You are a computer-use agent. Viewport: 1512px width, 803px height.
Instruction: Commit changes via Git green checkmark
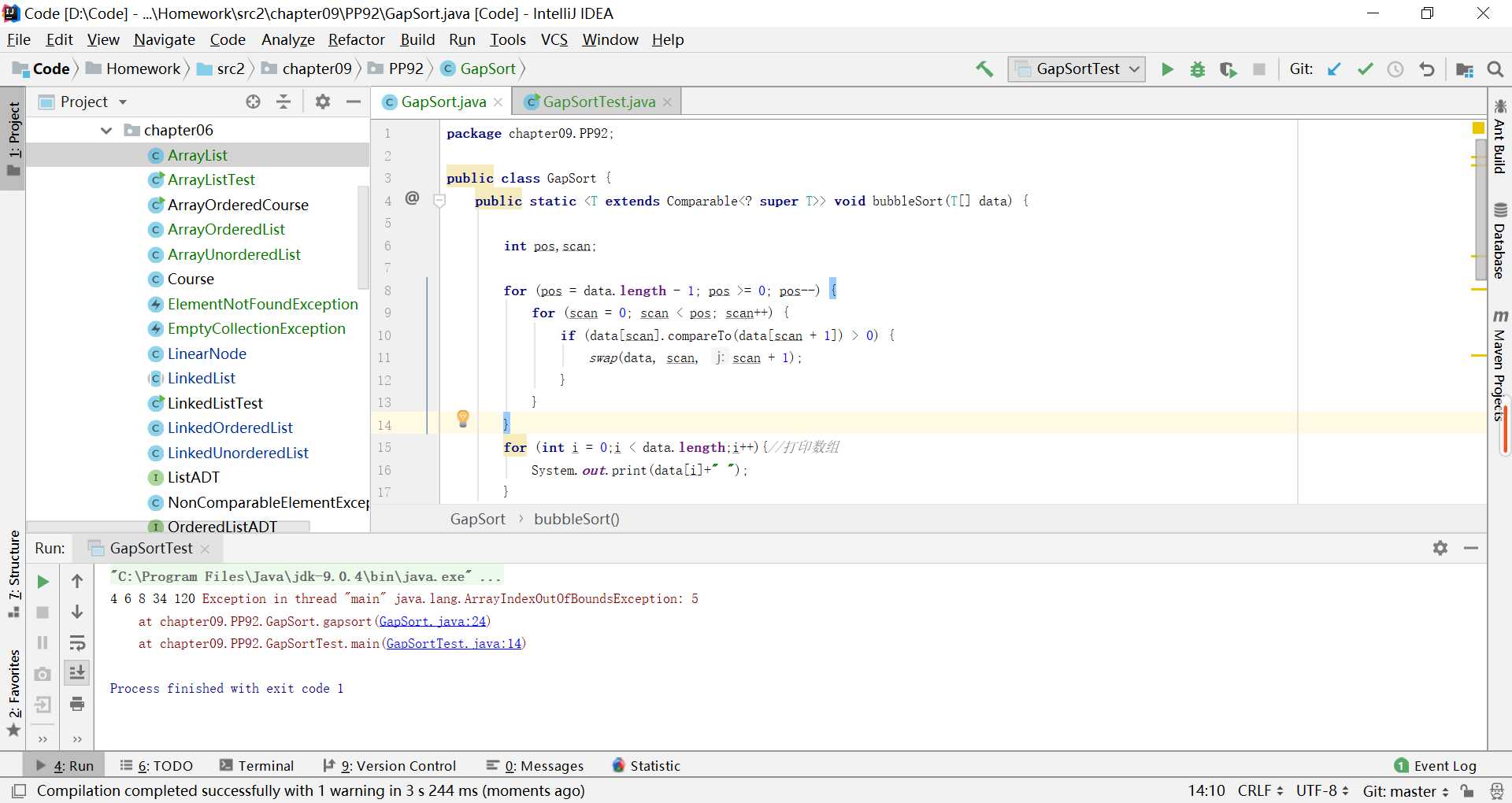[x=1365, y=69]
